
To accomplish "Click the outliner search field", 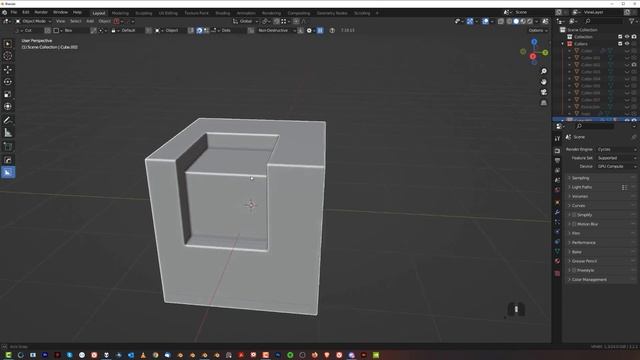I will pos(605,21).
